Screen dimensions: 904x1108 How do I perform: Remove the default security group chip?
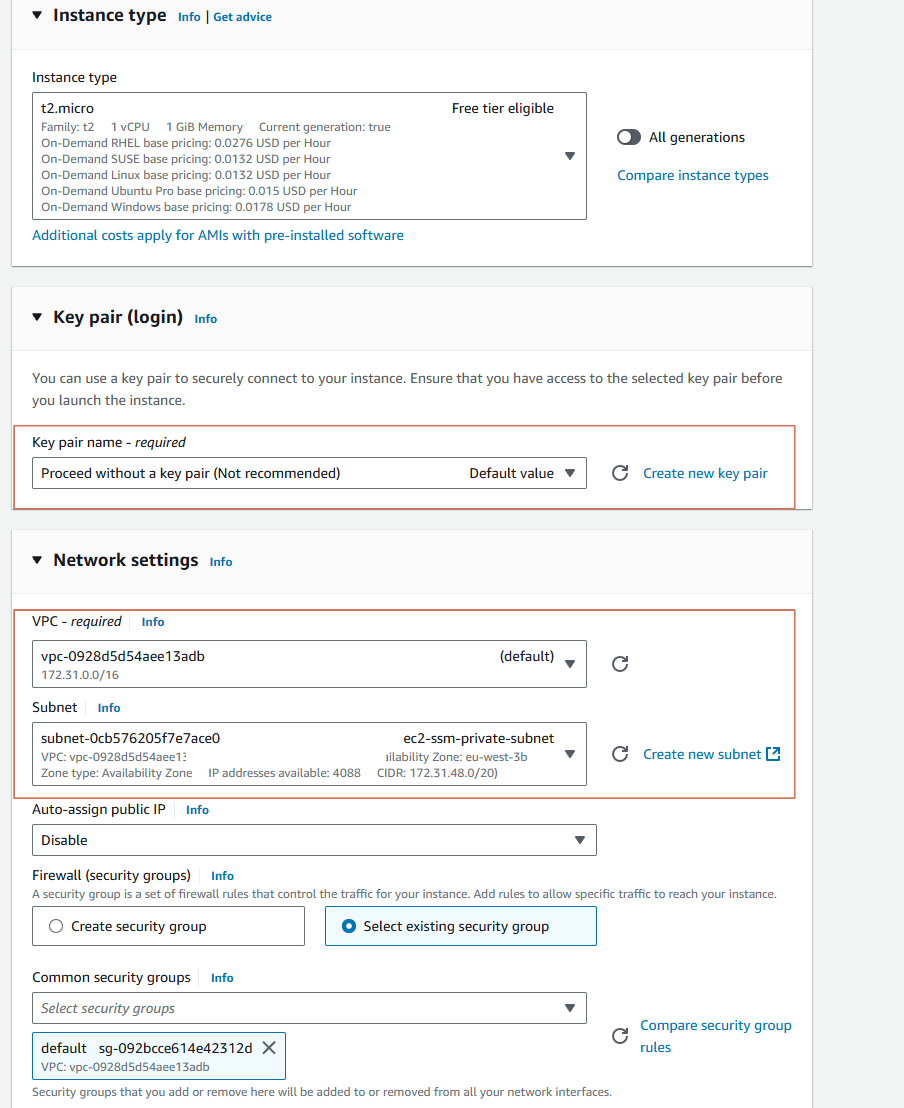(268, 1047)
